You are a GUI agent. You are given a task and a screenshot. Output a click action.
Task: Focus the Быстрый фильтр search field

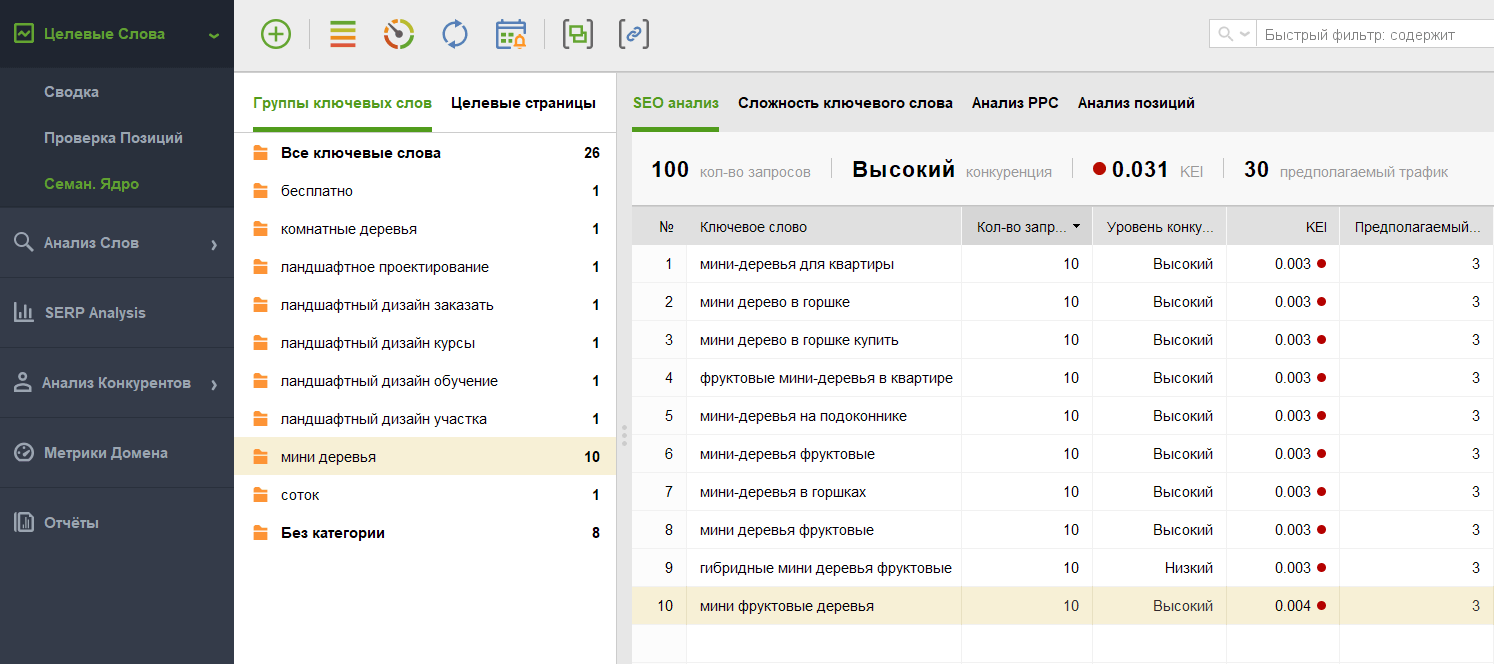coord(1375,34)
